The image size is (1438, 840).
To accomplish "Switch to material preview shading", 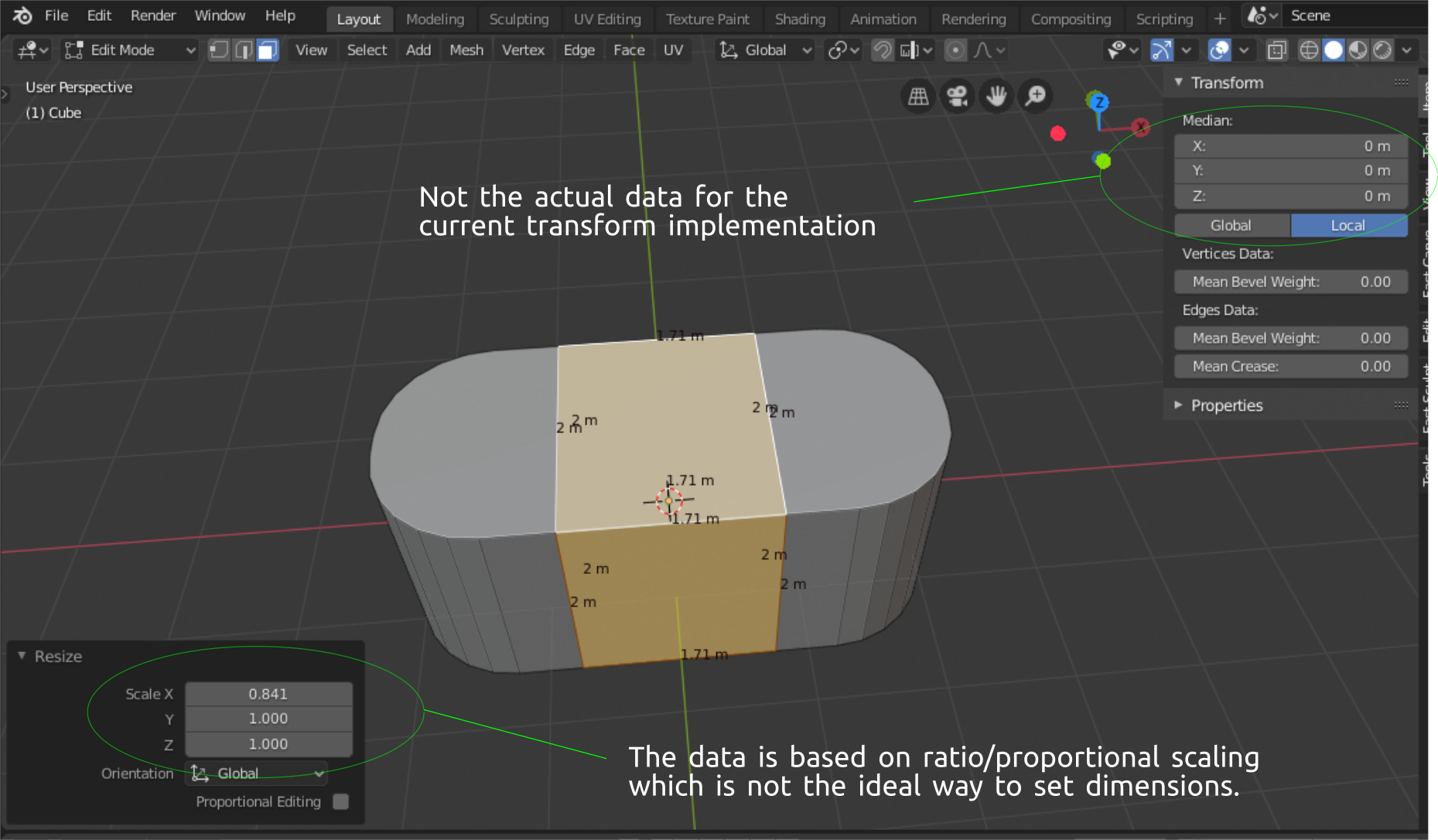I will (1358, 50).
